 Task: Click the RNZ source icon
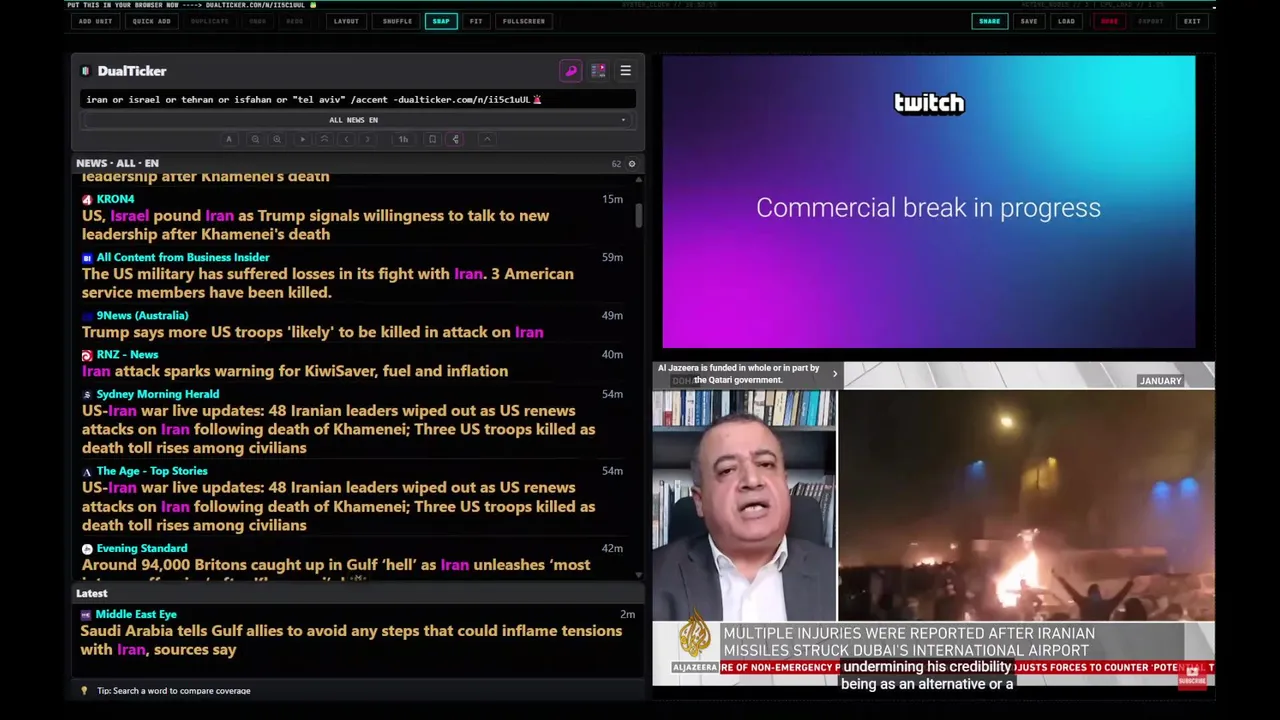pyautogui.click(x=87, y=355)
